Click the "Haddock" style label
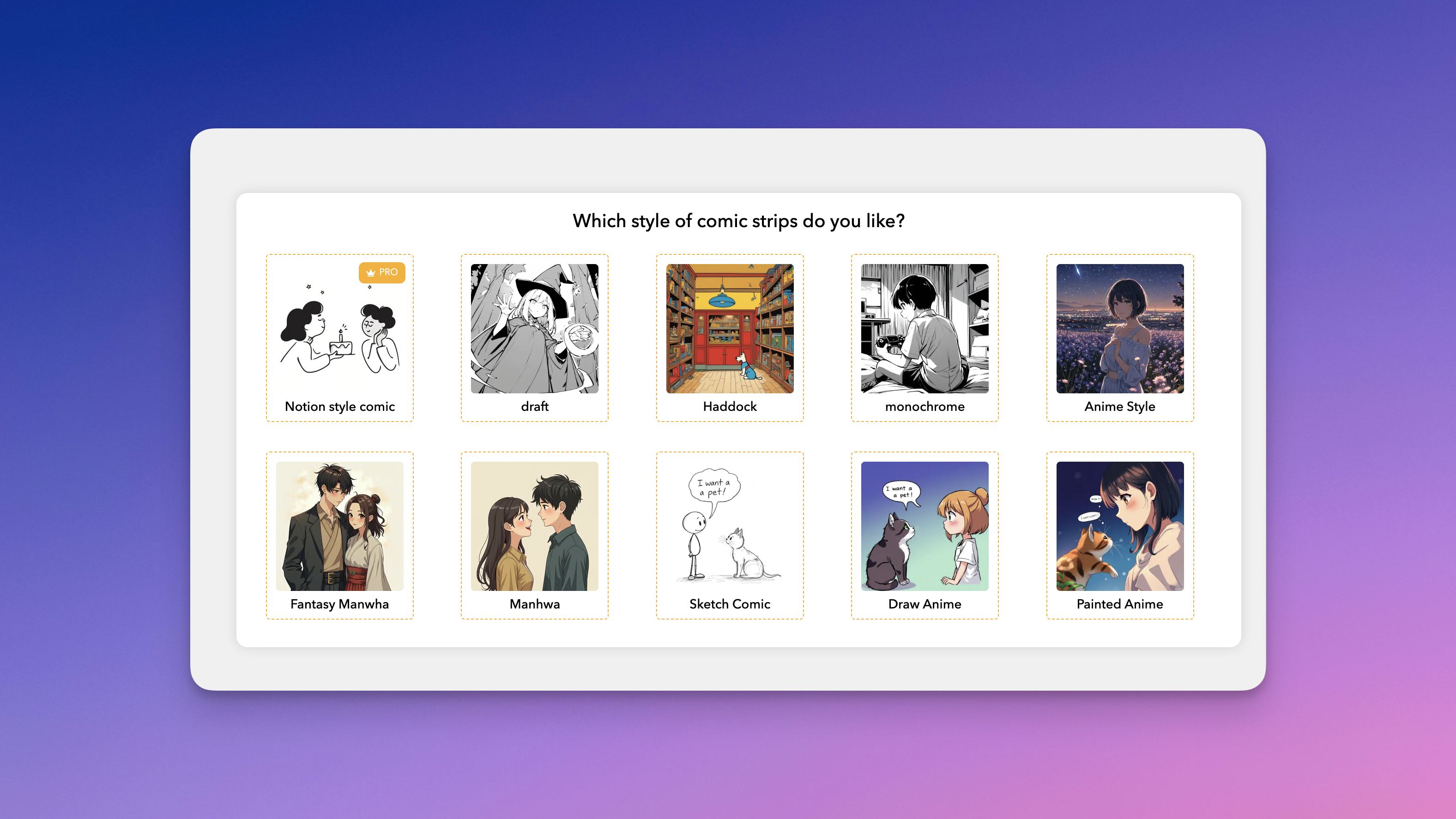 coord(729,406)
